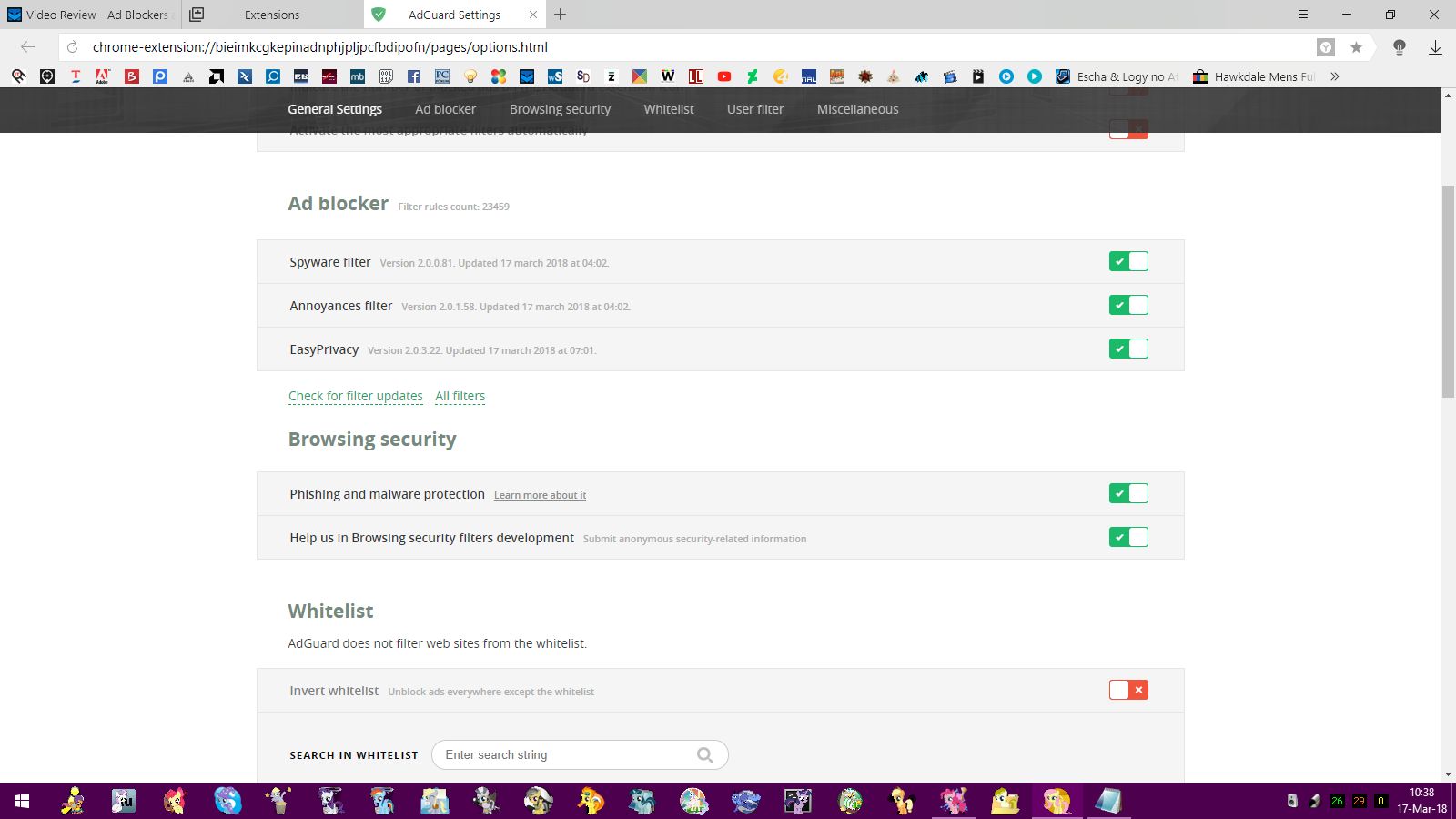Open the downloads arrow icon

pyautogui.click(x=1435, y=47)
